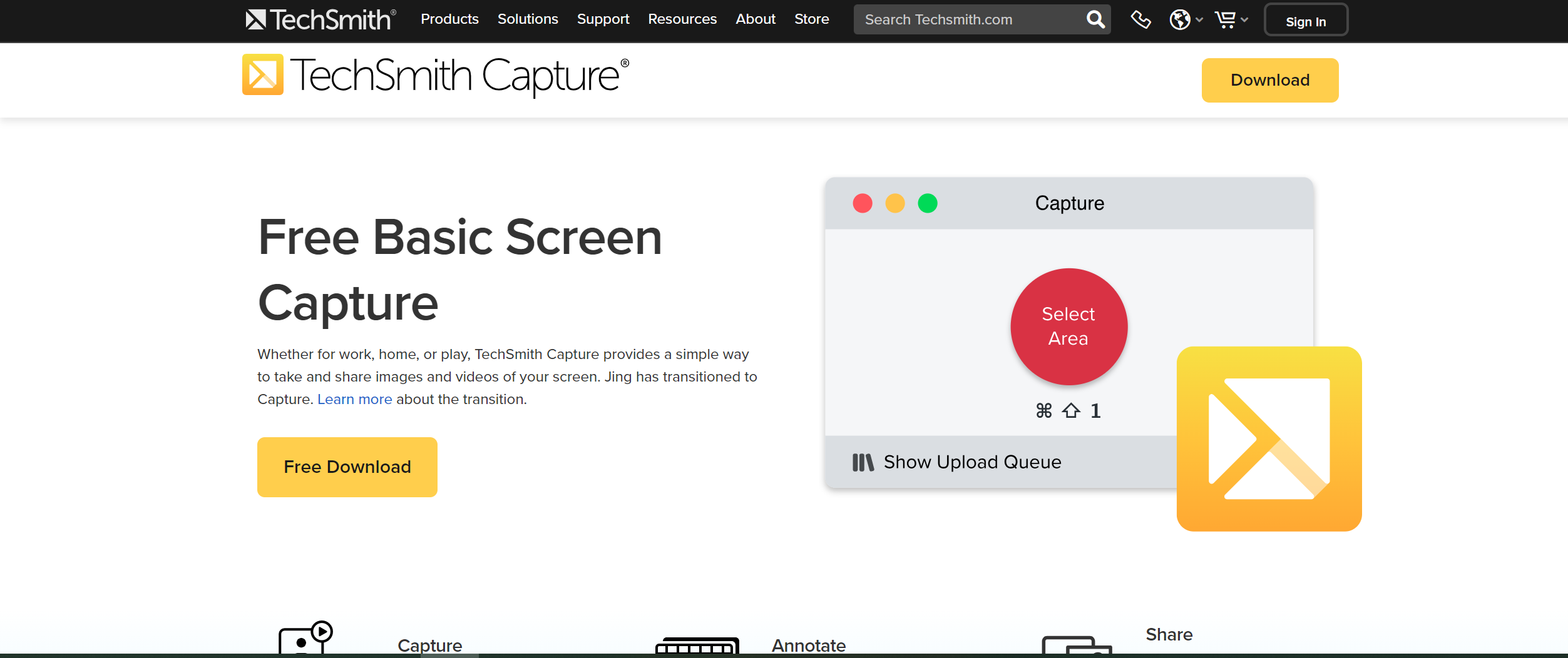Click the yellow Download button

coord(1270,80)
